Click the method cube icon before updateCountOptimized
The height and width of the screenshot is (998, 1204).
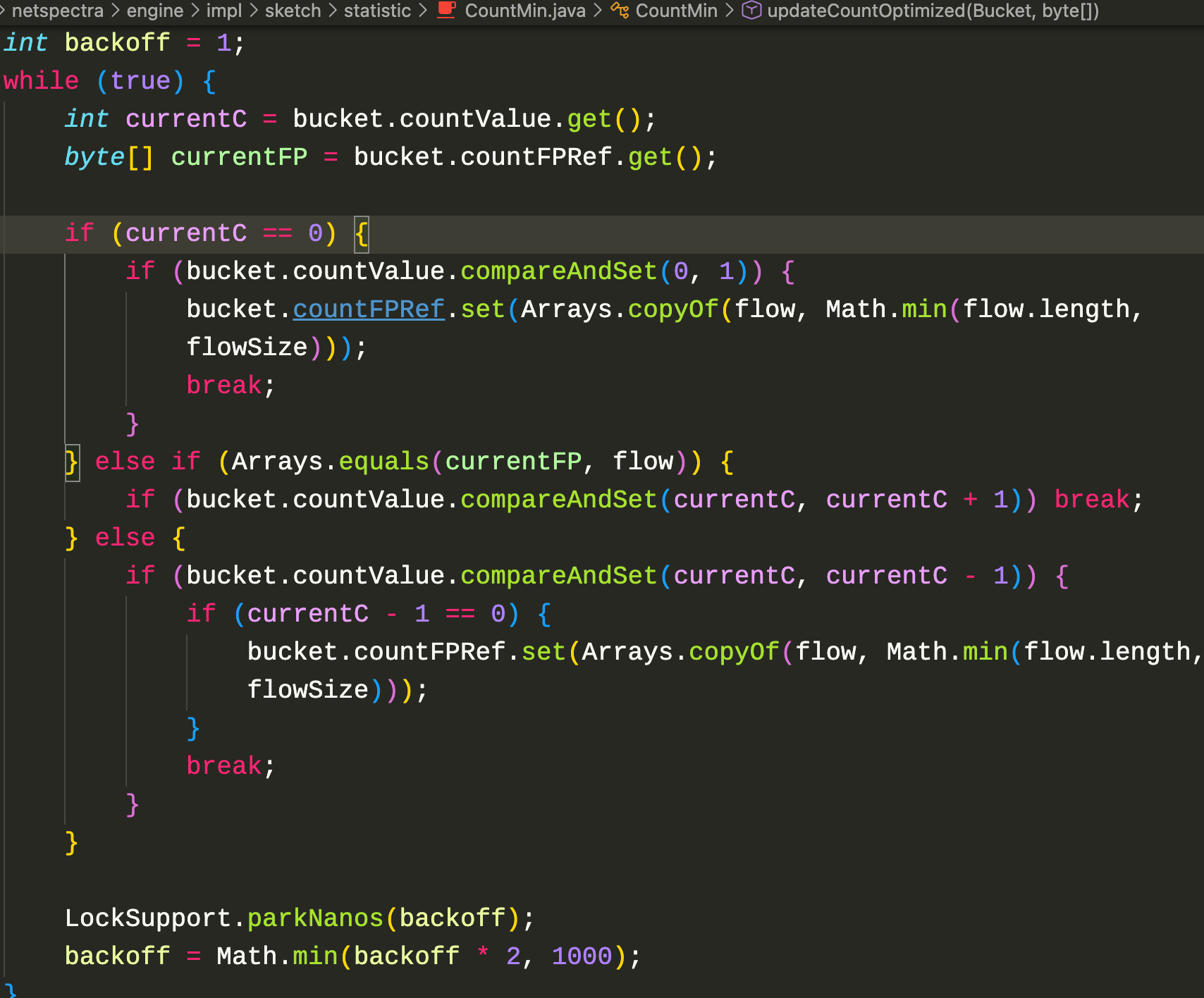click(x=751, y=11)
